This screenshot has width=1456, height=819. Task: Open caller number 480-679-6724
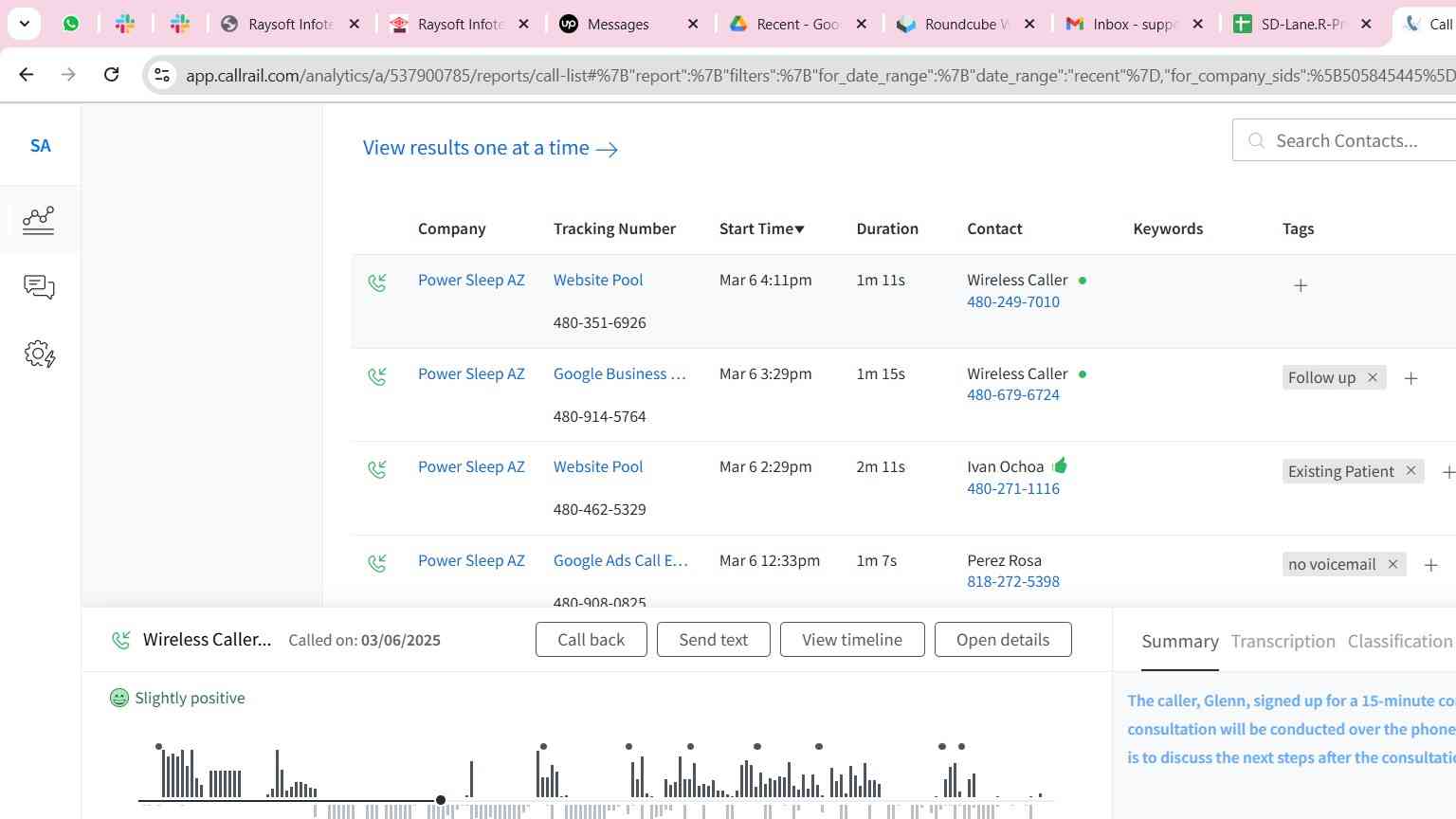coord(1013,394)
